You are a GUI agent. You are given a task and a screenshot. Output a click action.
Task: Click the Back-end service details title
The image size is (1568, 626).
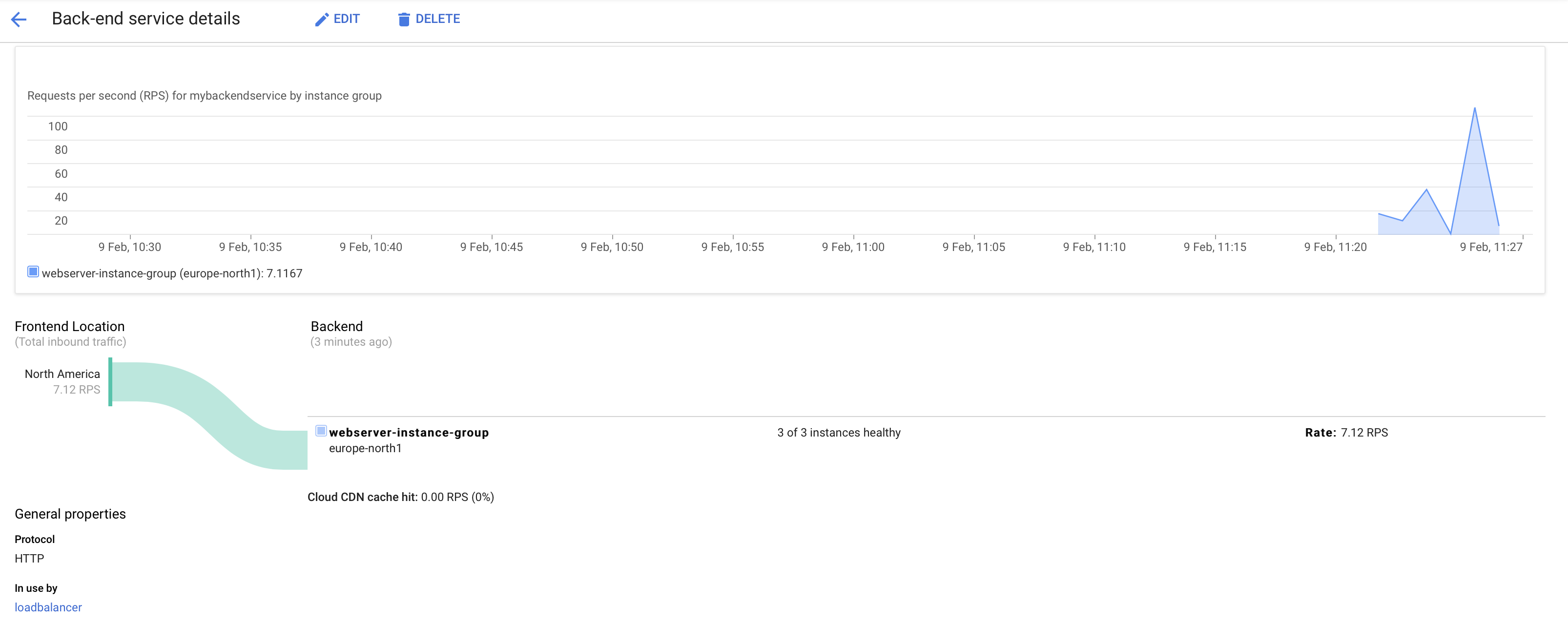coord(145,19)
